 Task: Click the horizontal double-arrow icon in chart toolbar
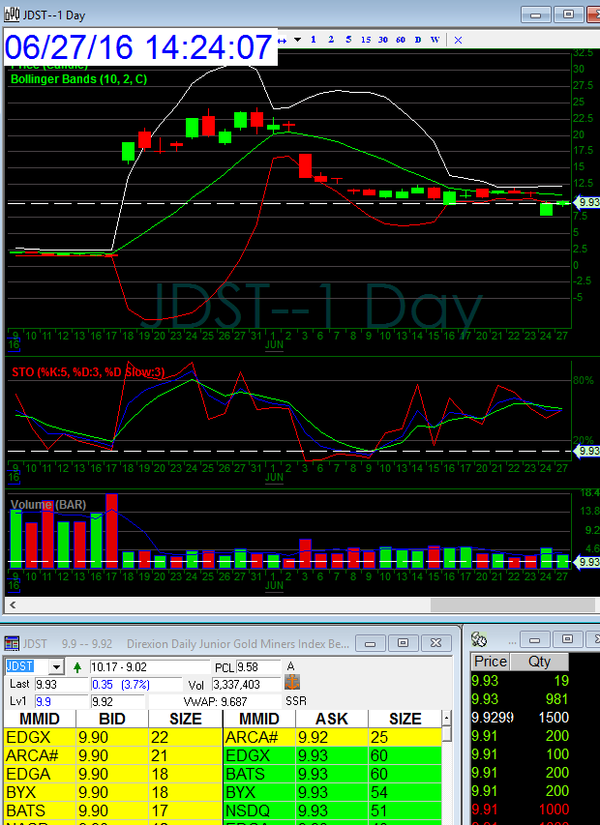pos(282,40)
